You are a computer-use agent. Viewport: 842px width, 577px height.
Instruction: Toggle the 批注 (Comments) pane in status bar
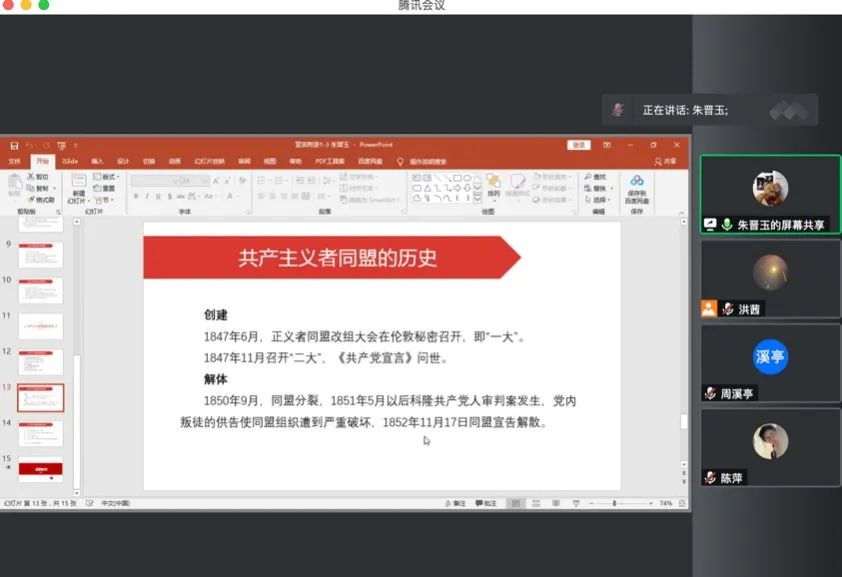(485, 503)
